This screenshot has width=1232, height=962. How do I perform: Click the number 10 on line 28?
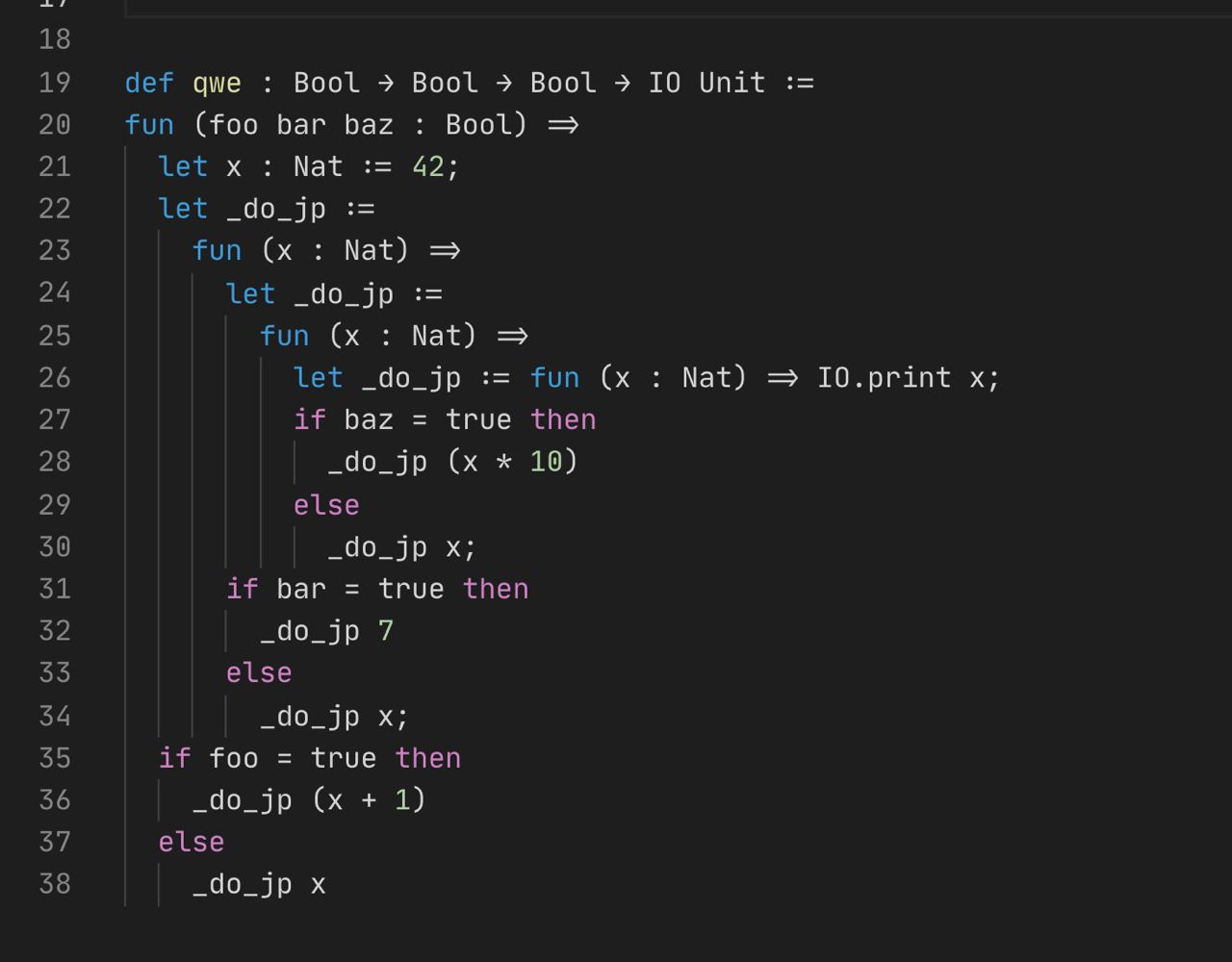(546, 463)
